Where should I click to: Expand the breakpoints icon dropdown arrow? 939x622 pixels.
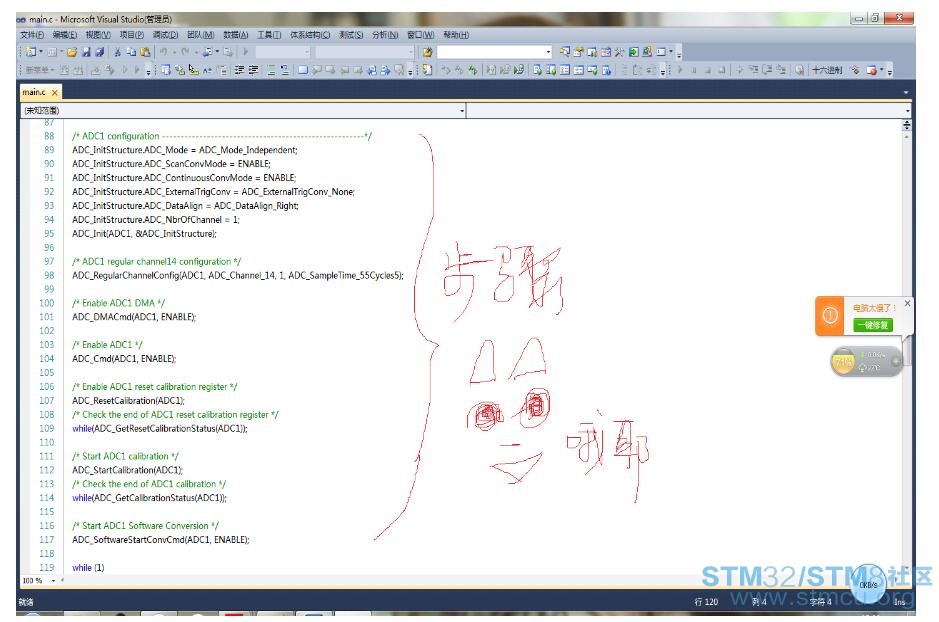coord(882,70)
